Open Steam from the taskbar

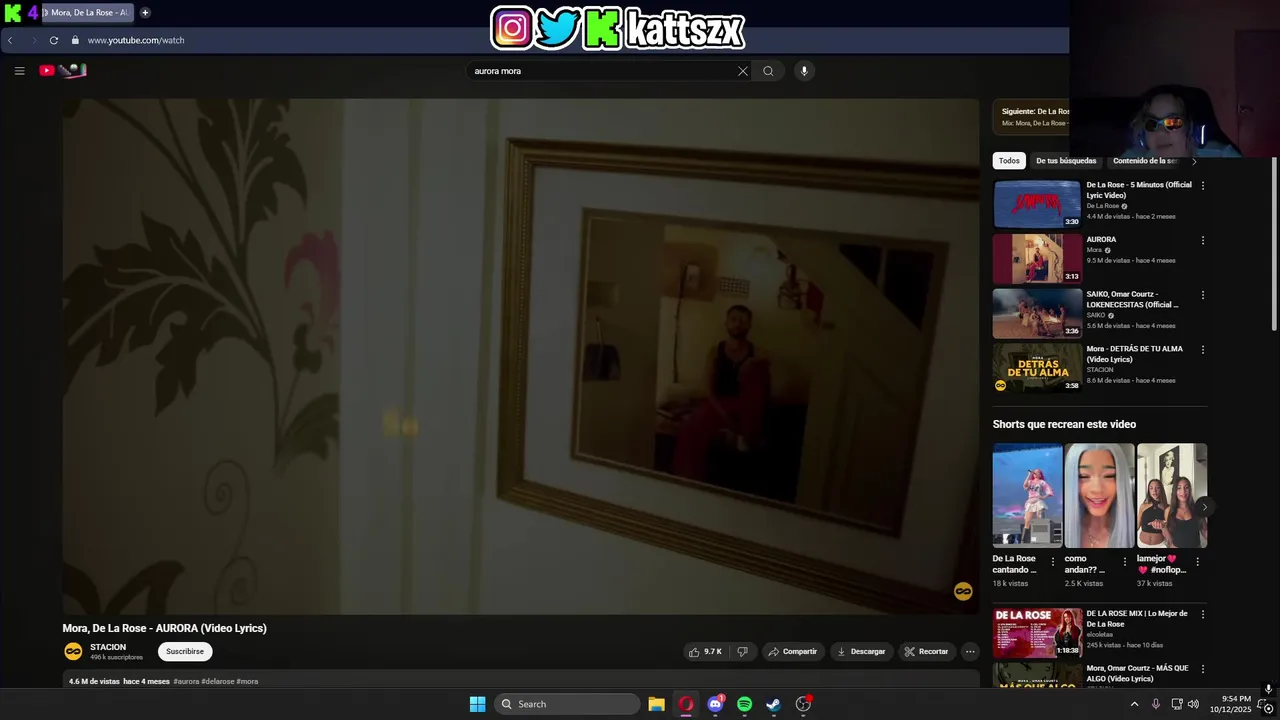pos(773,704)
